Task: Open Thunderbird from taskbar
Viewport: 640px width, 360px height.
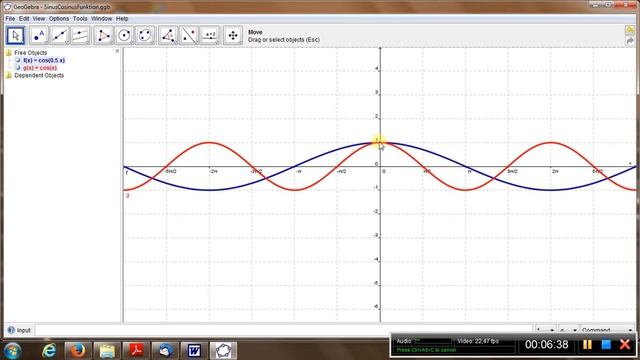Action: [x=165, y=351]
